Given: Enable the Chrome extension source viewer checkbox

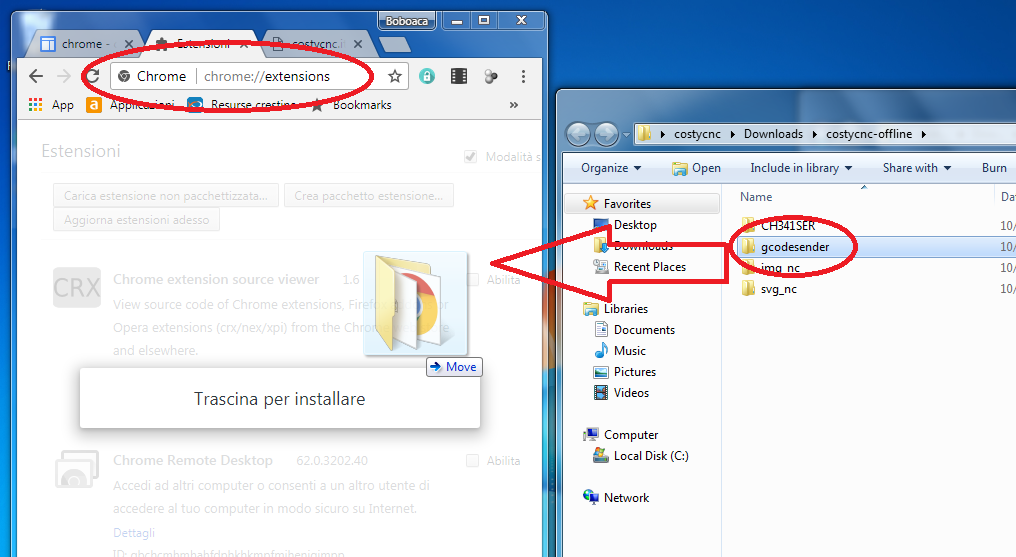Looking at the screenshot, I should point(473,280).
